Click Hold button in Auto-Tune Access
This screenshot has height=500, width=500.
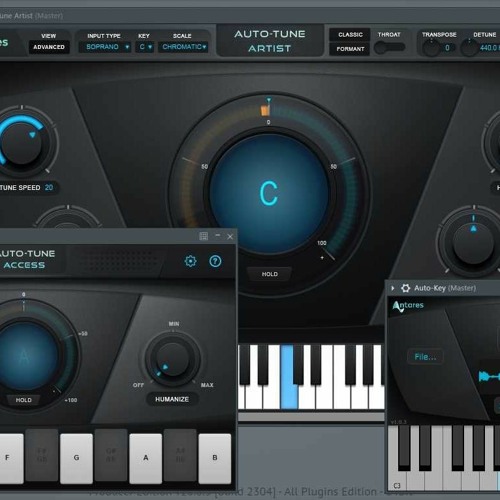(x=24, y=400)
